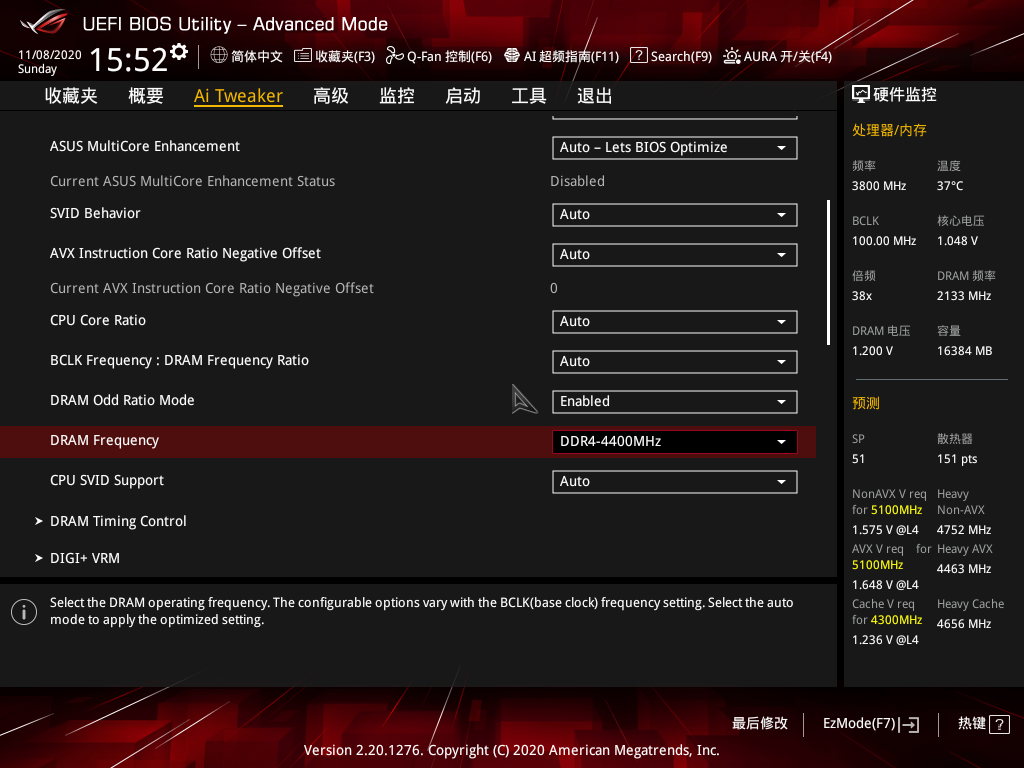
Task: Switch language via 简体中文 label
Action: 257,56
